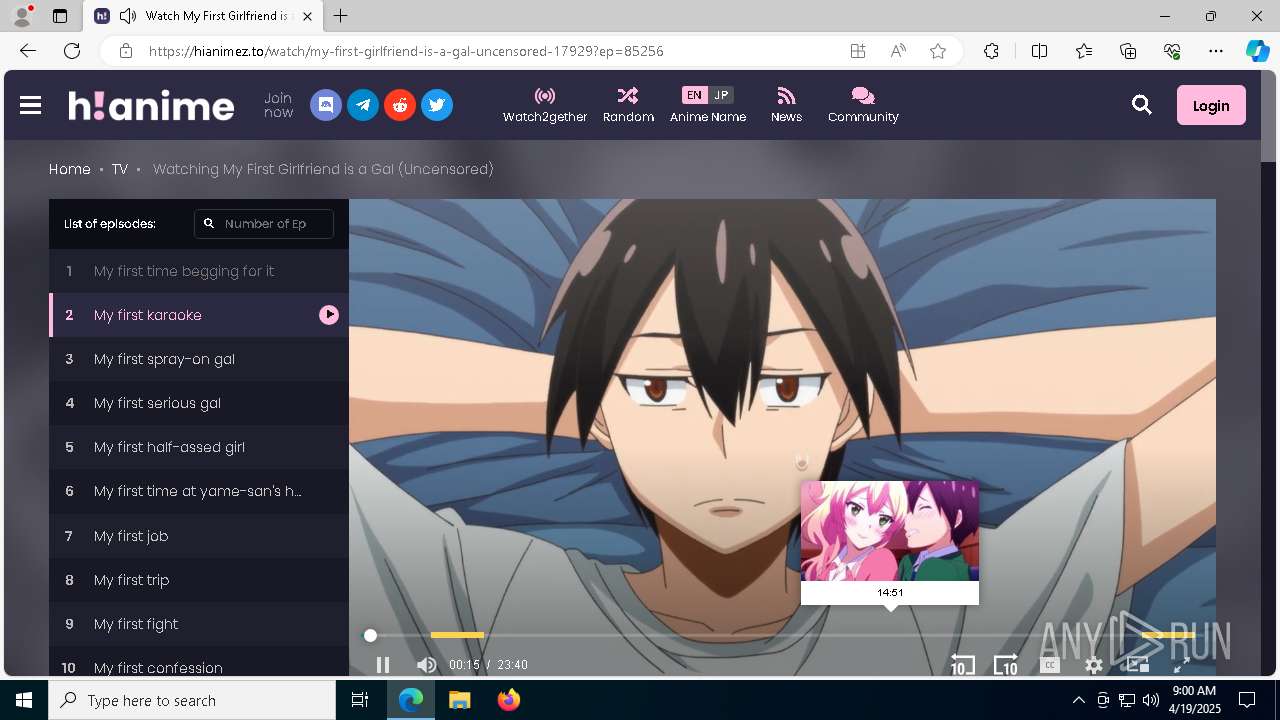
Task: Pause the video playback
Action: tap(383, 665)
